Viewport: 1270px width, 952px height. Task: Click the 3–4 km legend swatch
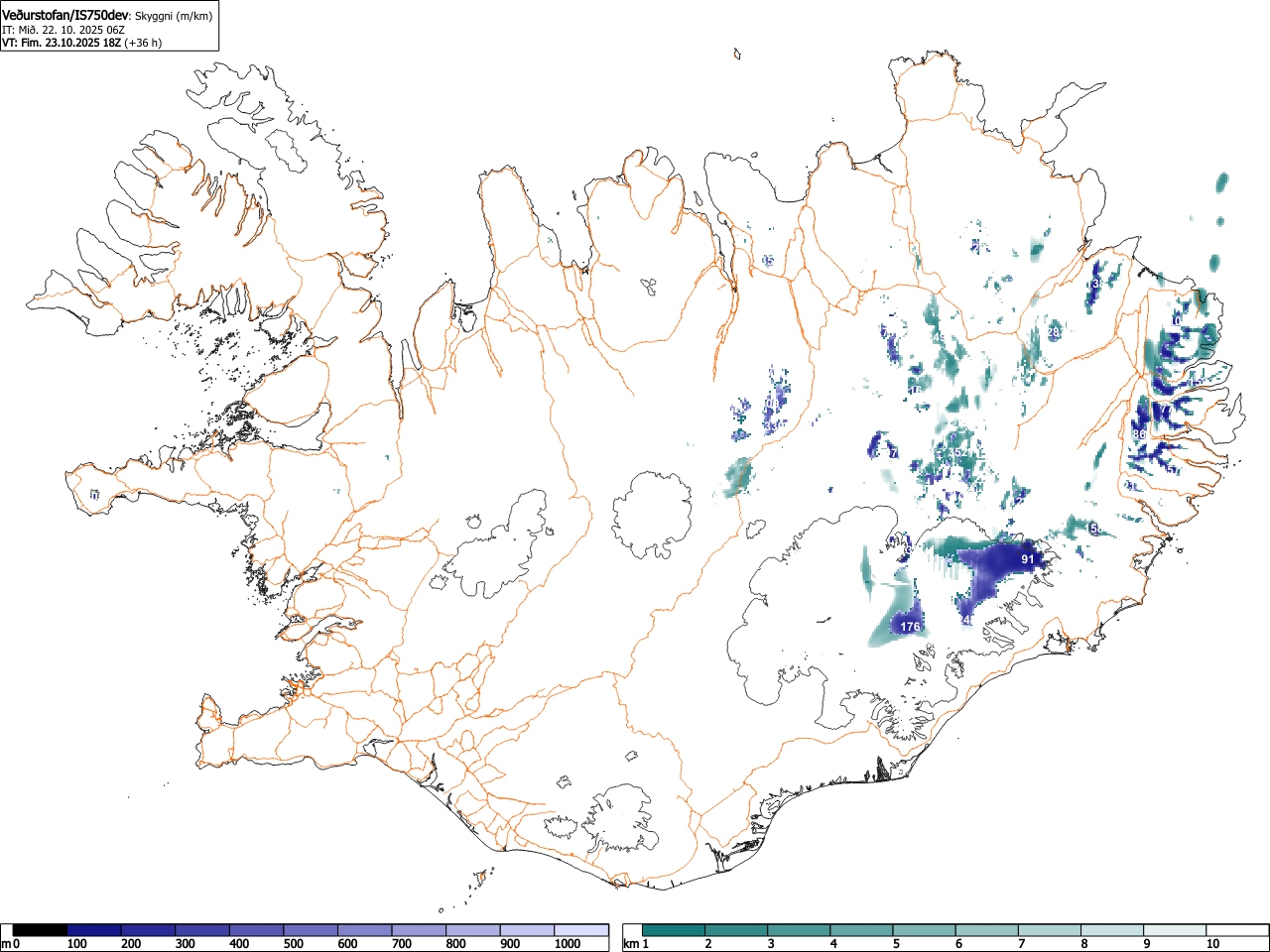pos(799,930)
